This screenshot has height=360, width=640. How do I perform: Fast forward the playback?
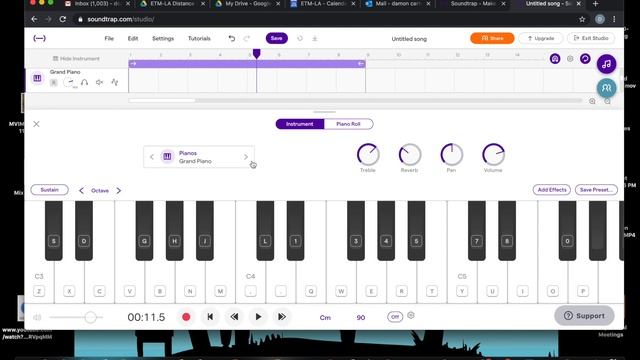pyautogui.click(x=282, y=317)
